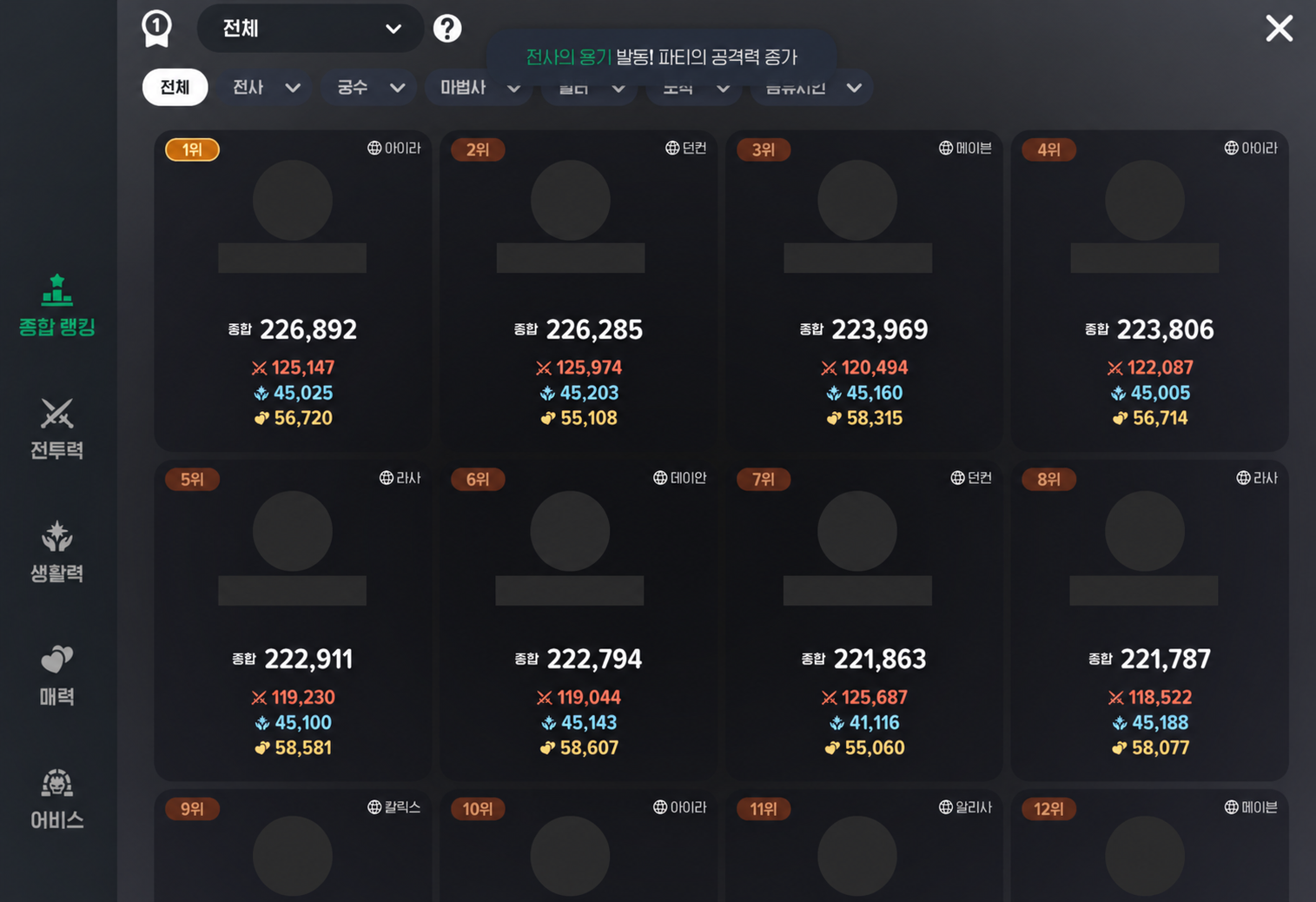Select the total score 222,794
The height and width of the screenshot is (902, 1316).
click(594, 660)
